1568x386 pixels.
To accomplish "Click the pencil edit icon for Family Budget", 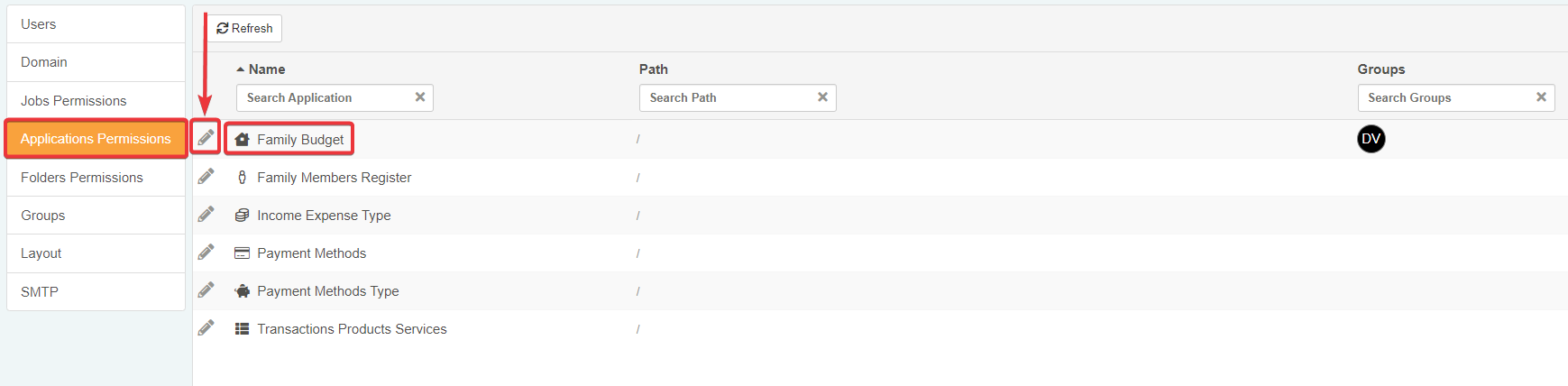I will 206,138.
